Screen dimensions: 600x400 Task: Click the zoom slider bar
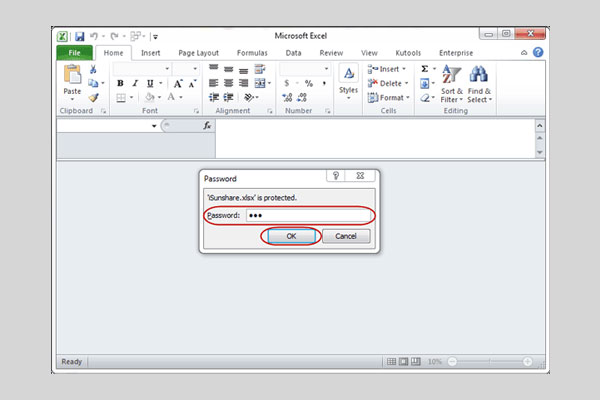coord(489,361)
